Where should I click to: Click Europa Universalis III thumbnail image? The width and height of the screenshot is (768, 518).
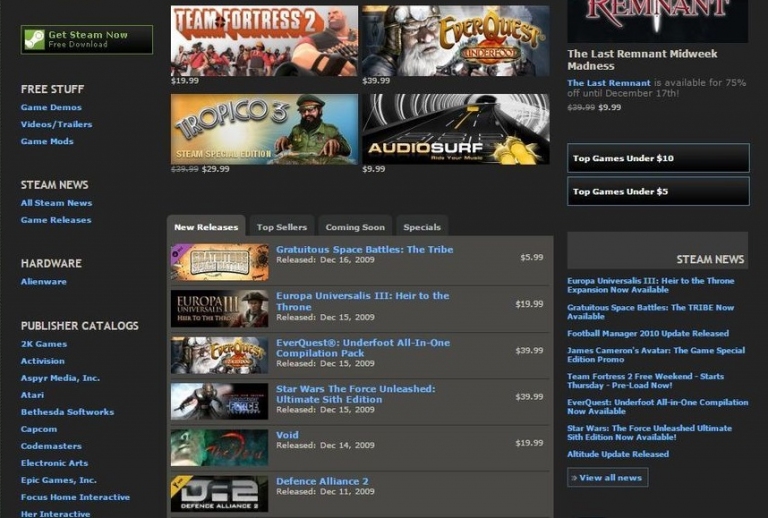[x=219, y=308]
